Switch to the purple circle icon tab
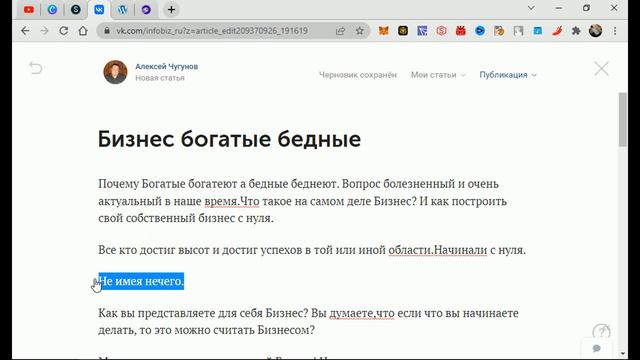 coord(146,9)
